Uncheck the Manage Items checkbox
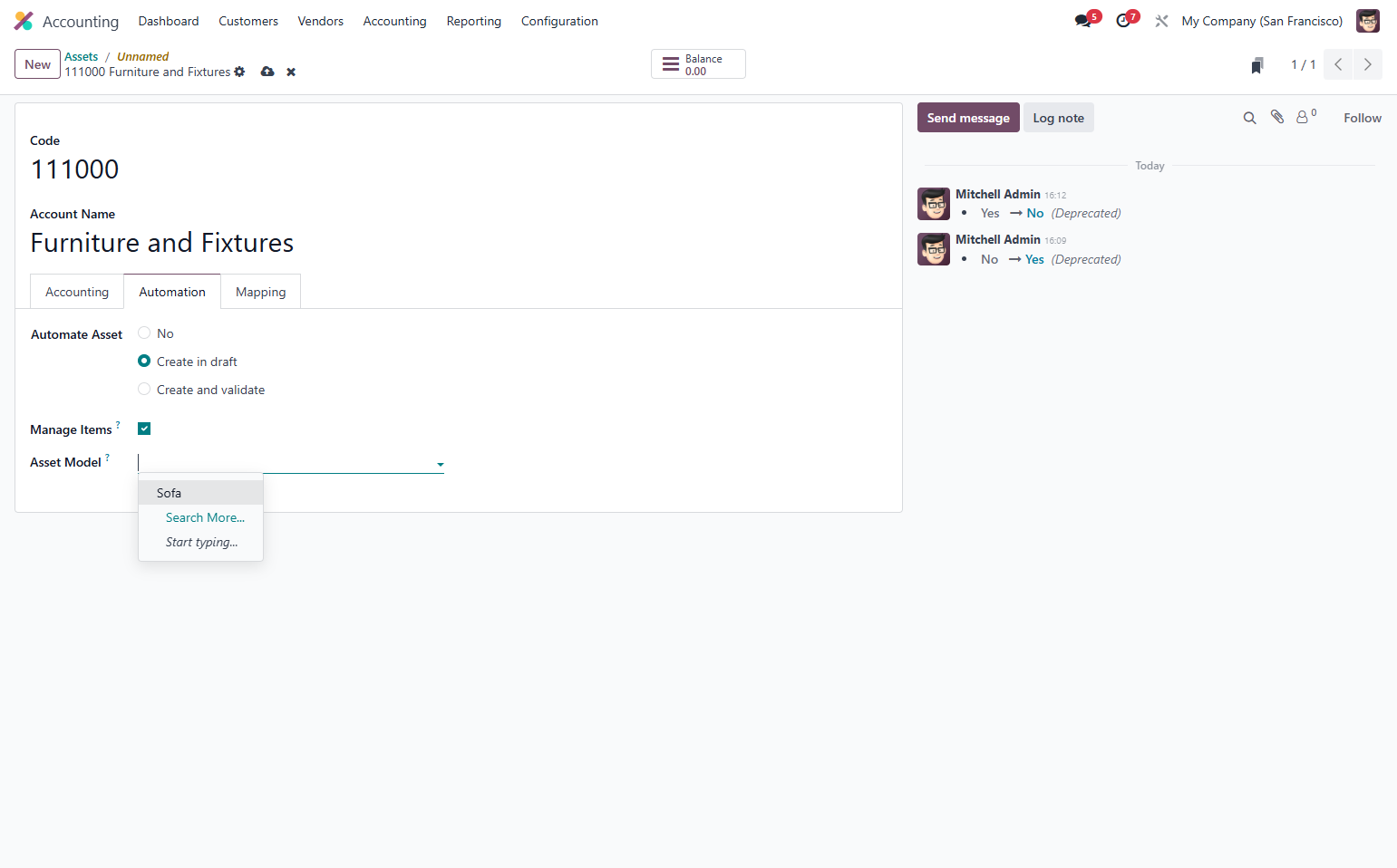 (x=144, y=429)
